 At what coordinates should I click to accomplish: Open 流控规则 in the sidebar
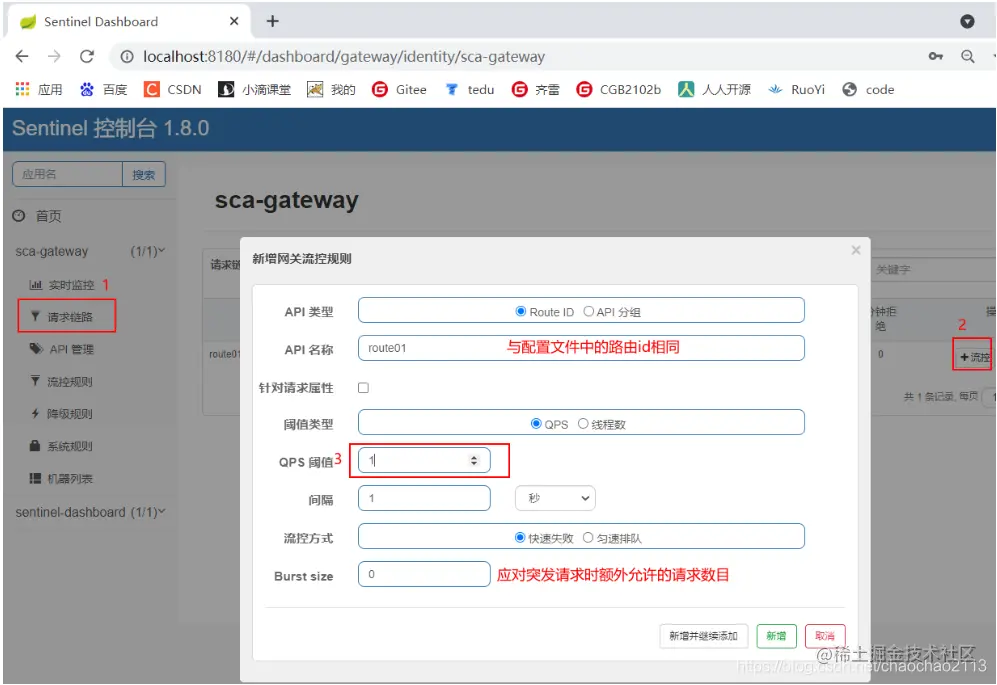pos(62,382)
